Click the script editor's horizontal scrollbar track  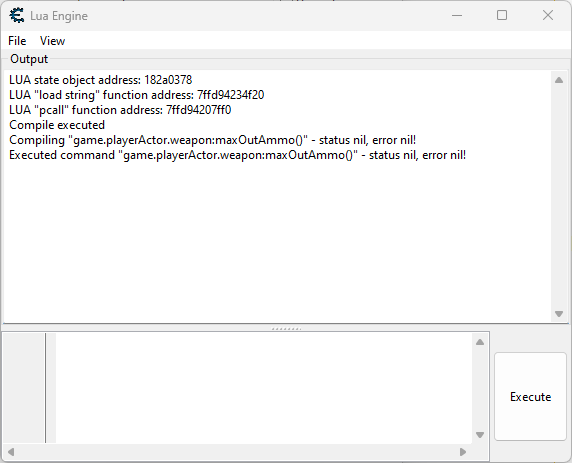(237, 452)
